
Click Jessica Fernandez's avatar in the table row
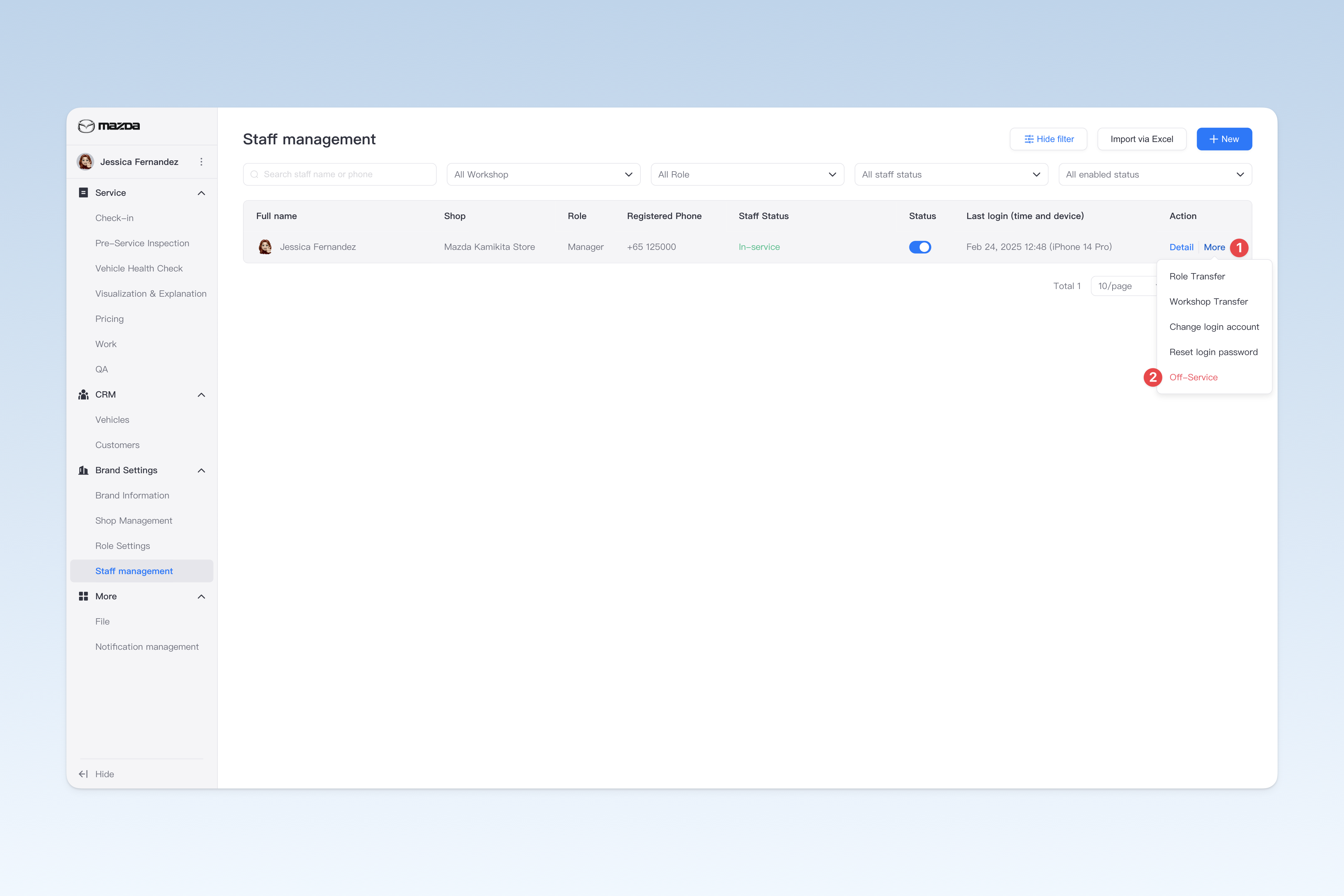point(265,247)
